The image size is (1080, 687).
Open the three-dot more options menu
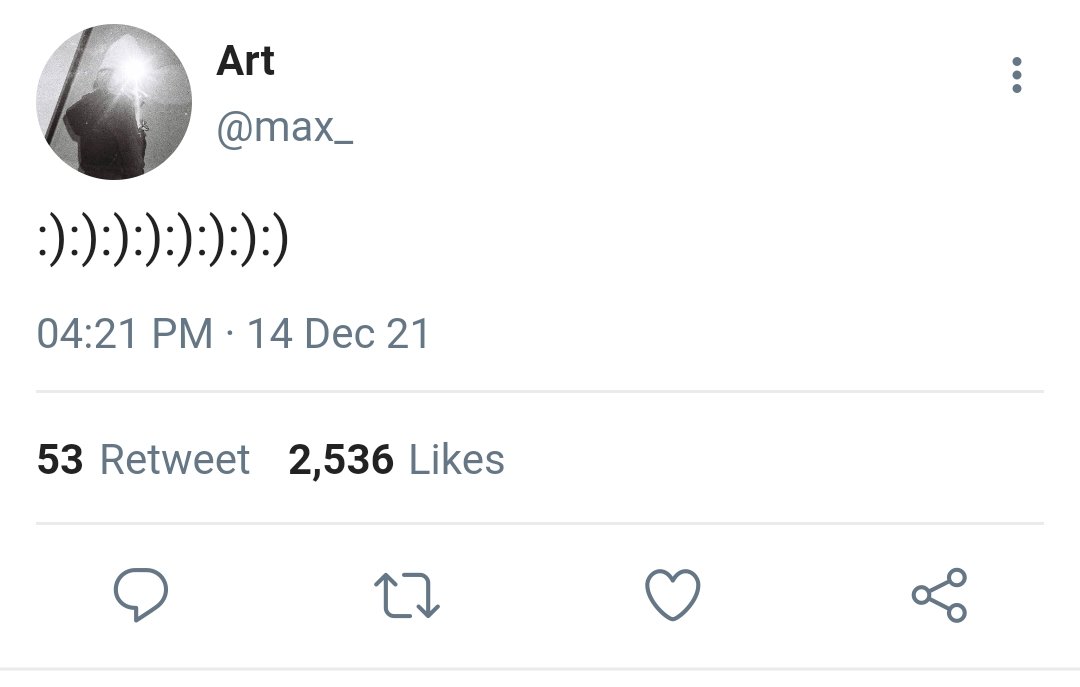click(1017, 75)
